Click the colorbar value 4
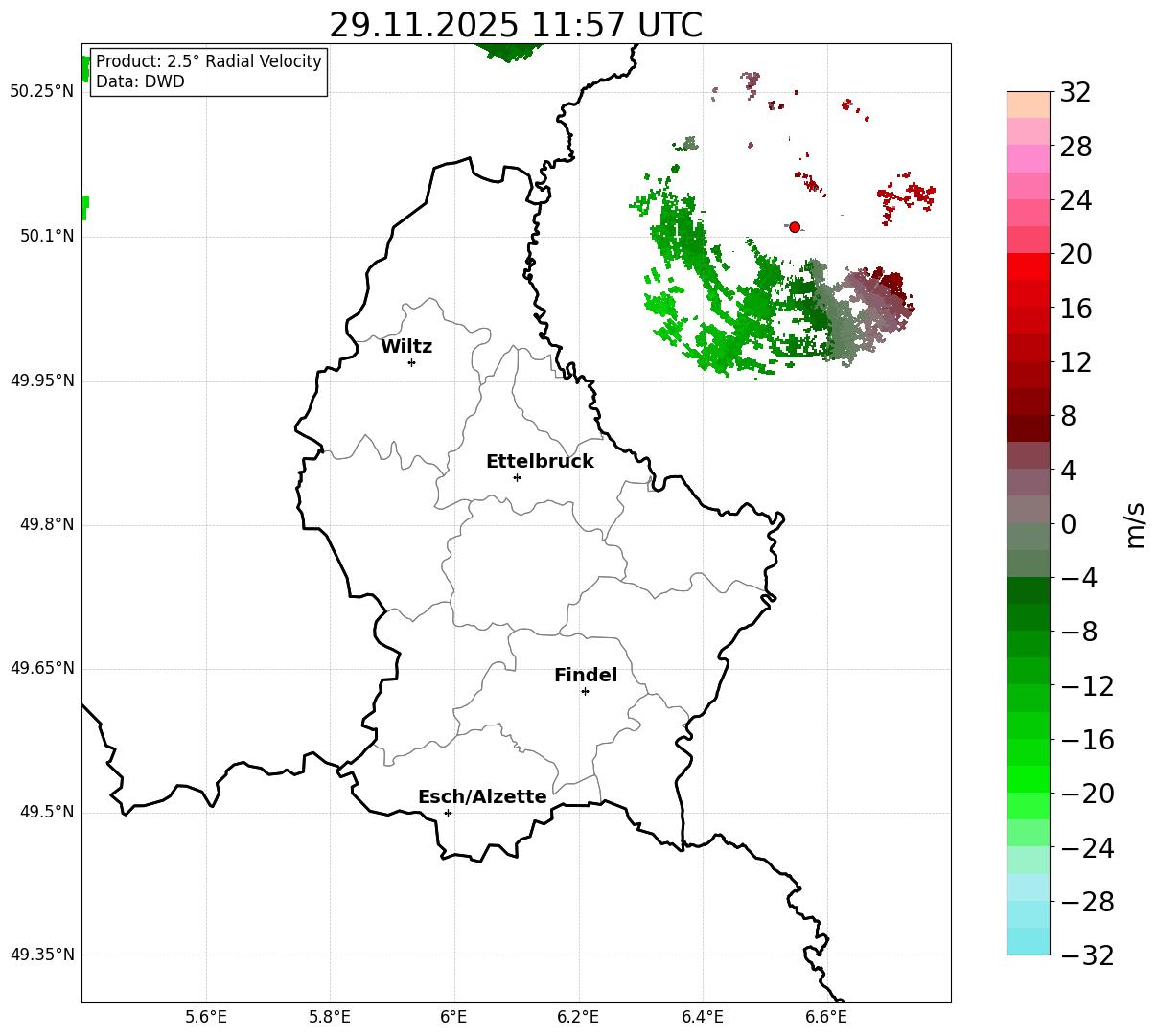 pos(1068,471)
